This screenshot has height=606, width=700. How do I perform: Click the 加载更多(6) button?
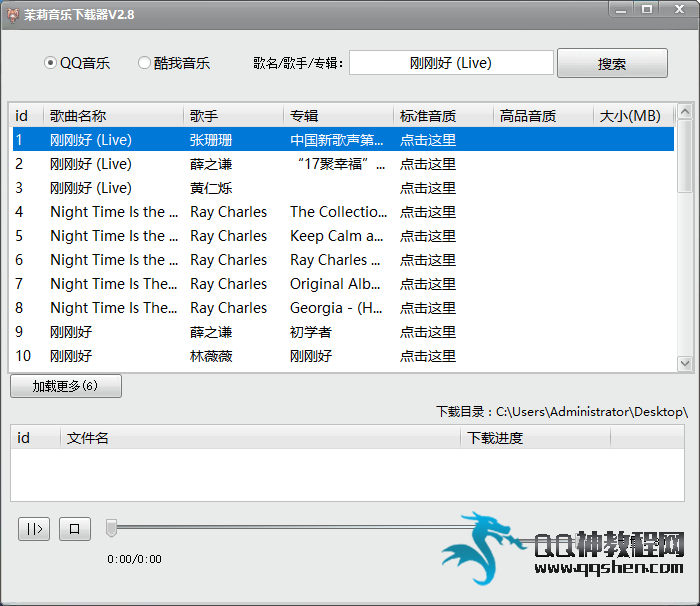click(66, 386)
